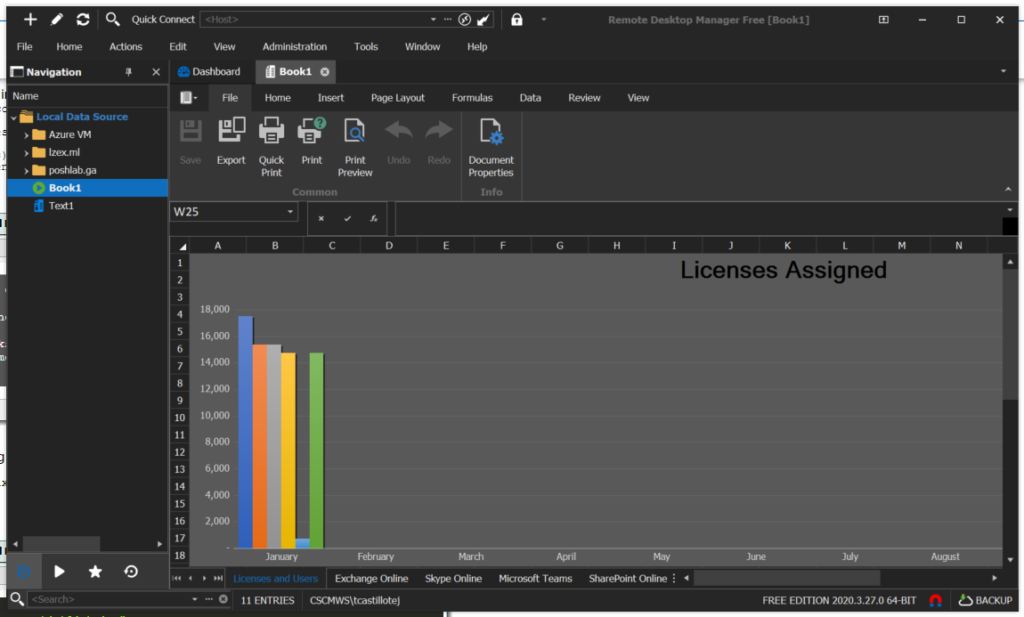Show recent entries history icon
The width and height of the screenshot is (1024, 617).
tap(131, 571)
